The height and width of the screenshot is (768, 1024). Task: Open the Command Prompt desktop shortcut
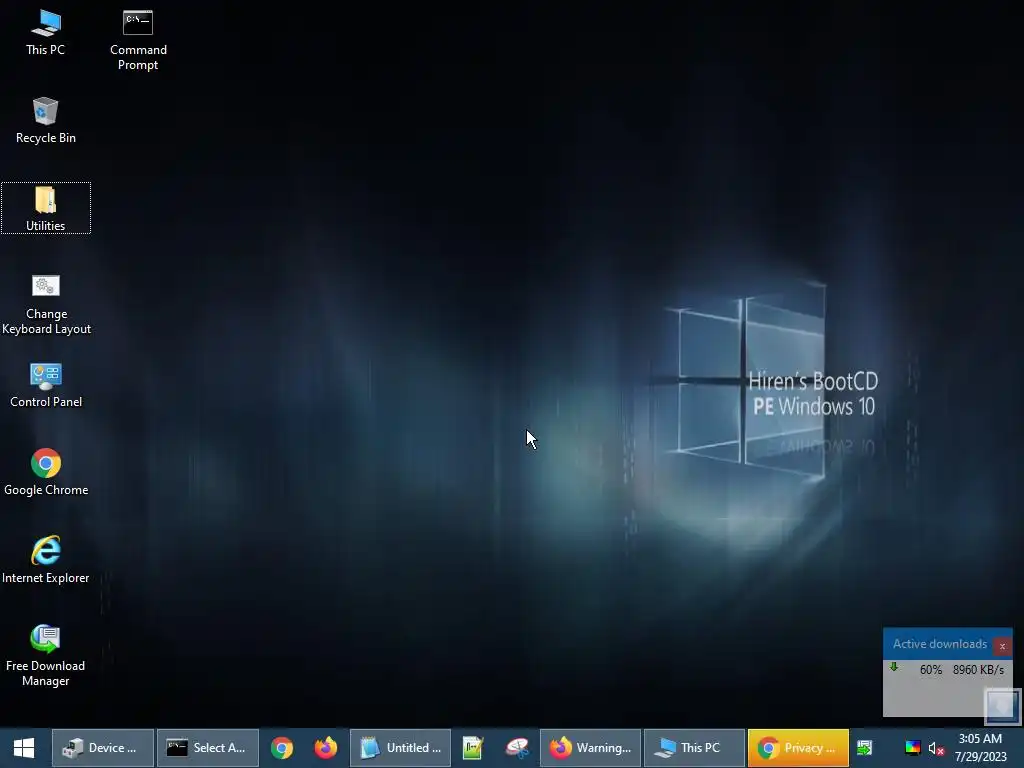click(138, 40)
